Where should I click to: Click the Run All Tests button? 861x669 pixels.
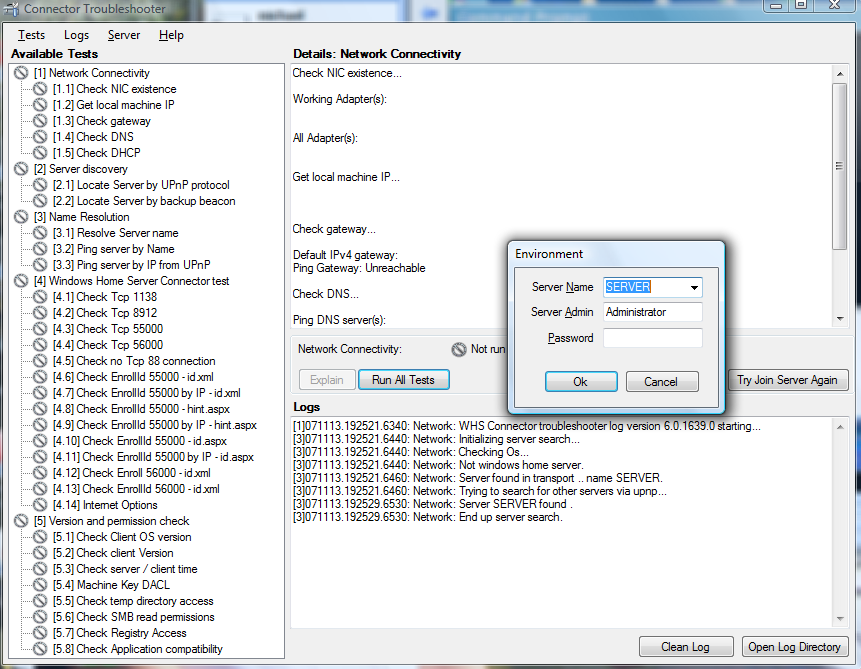click(404, 380)
